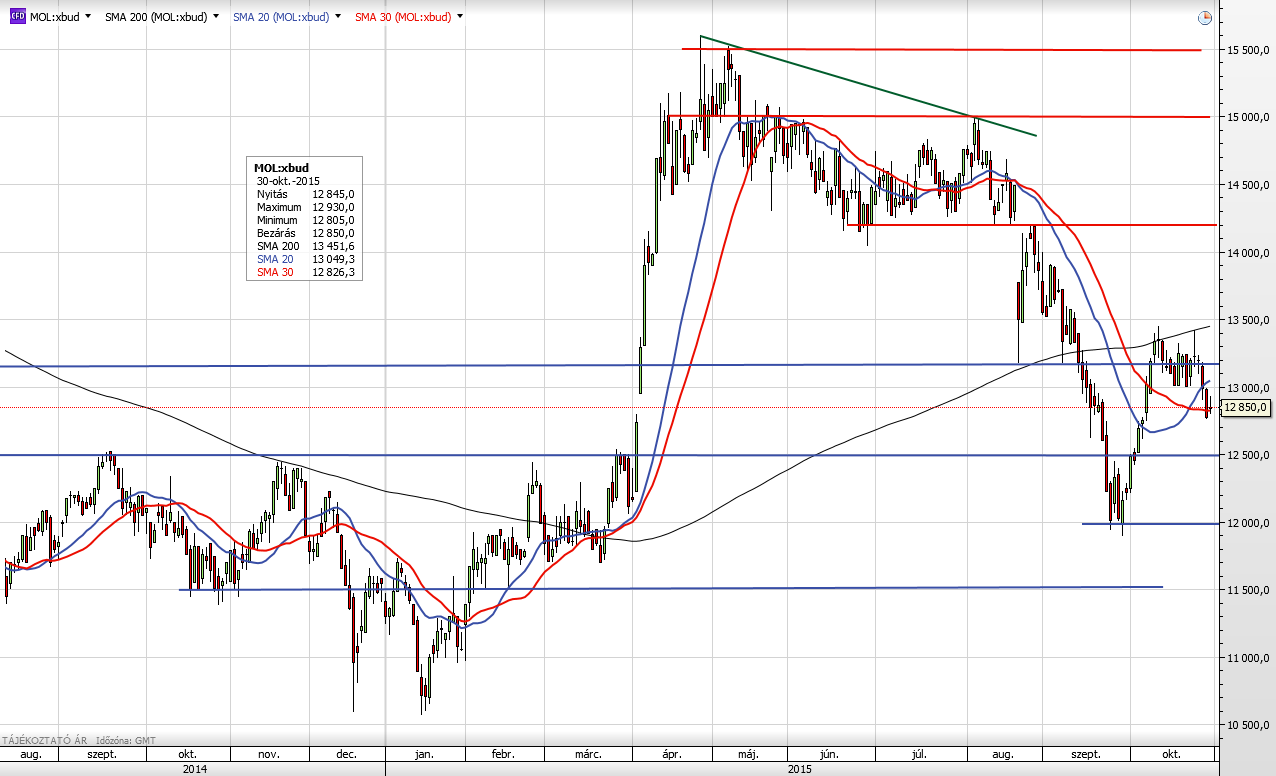Click the 13 500,0 price axis label
Screen dimensions: 1276x776
click(1247, 320)
